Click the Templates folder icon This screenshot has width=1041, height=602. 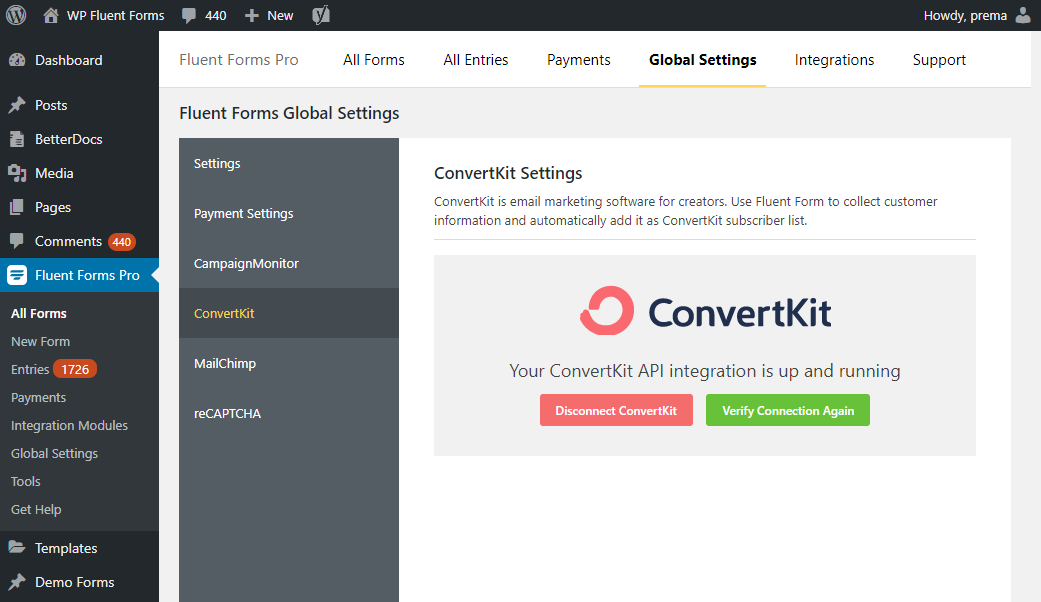(x=17, y=548)
